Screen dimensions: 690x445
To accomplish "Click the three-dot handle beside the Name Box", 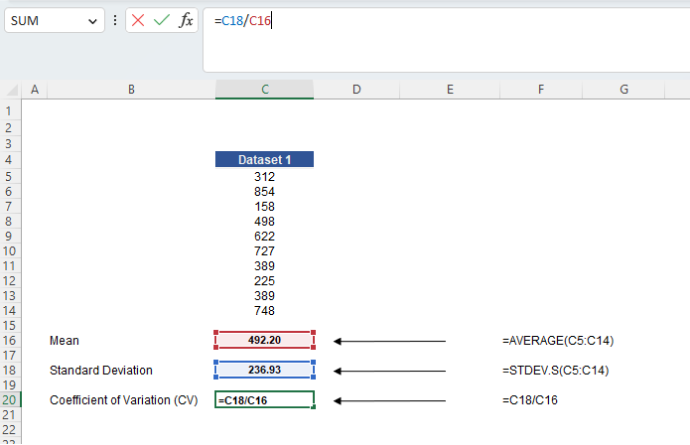I will 115,21.
